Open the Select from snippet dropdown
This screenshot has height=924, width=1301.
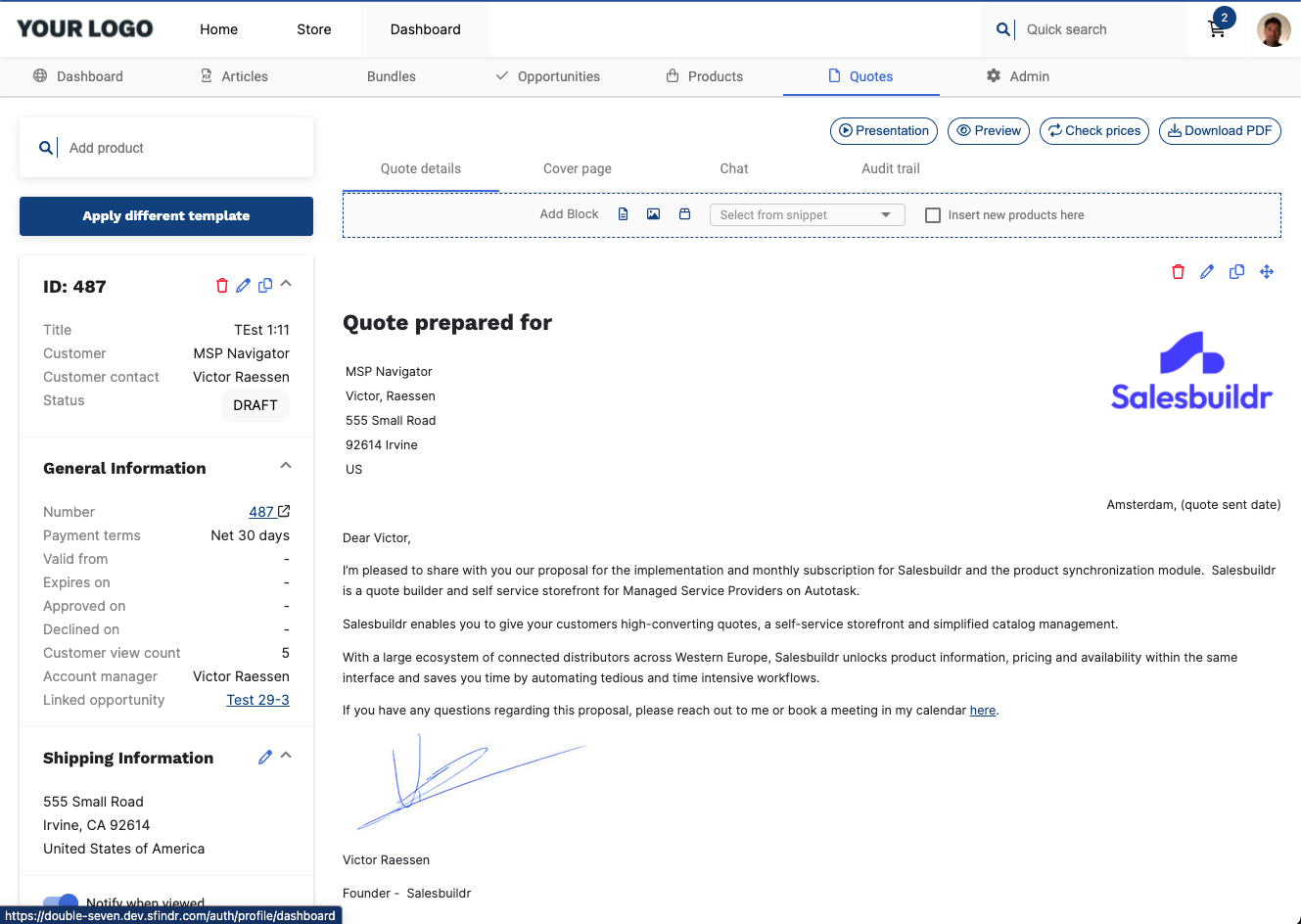807,214
